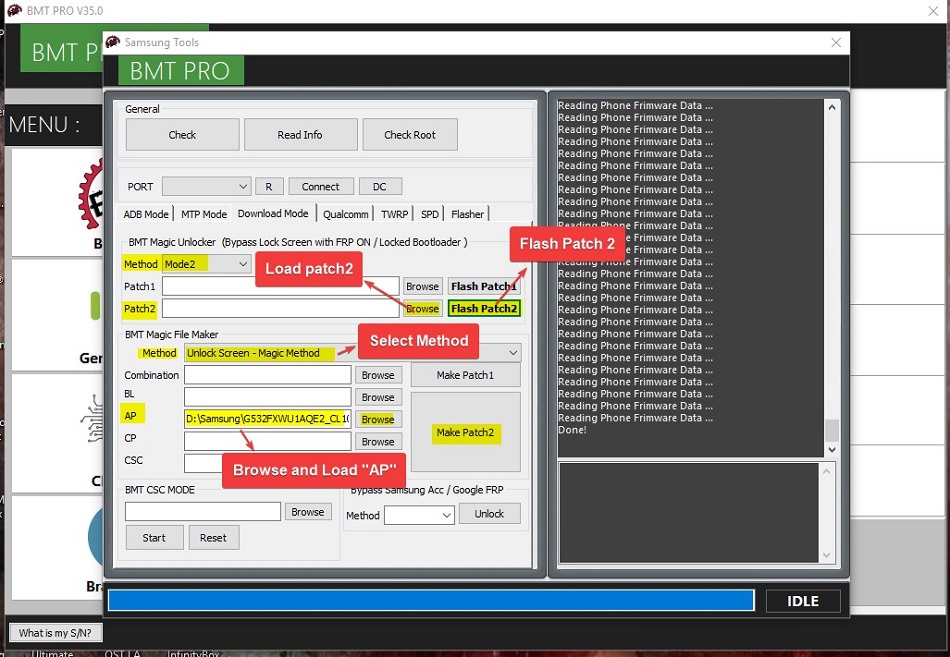
Task: Browse for the CP file
Action: pos(378,442)
